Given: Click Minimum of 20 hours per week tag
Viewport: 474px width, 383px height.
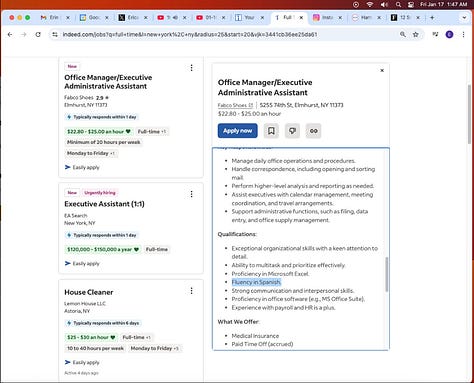Looking at the screenshot, I should pos(103,142).
